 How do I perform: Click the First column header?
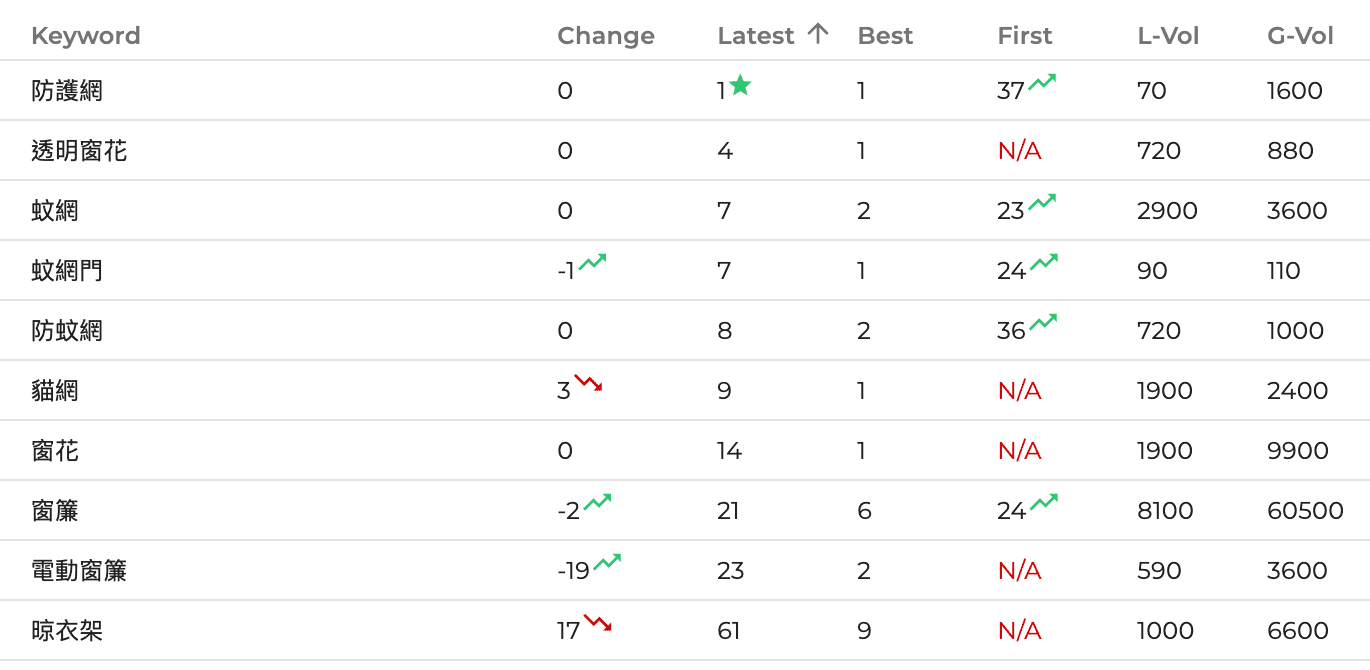(x=1024, y=36)
